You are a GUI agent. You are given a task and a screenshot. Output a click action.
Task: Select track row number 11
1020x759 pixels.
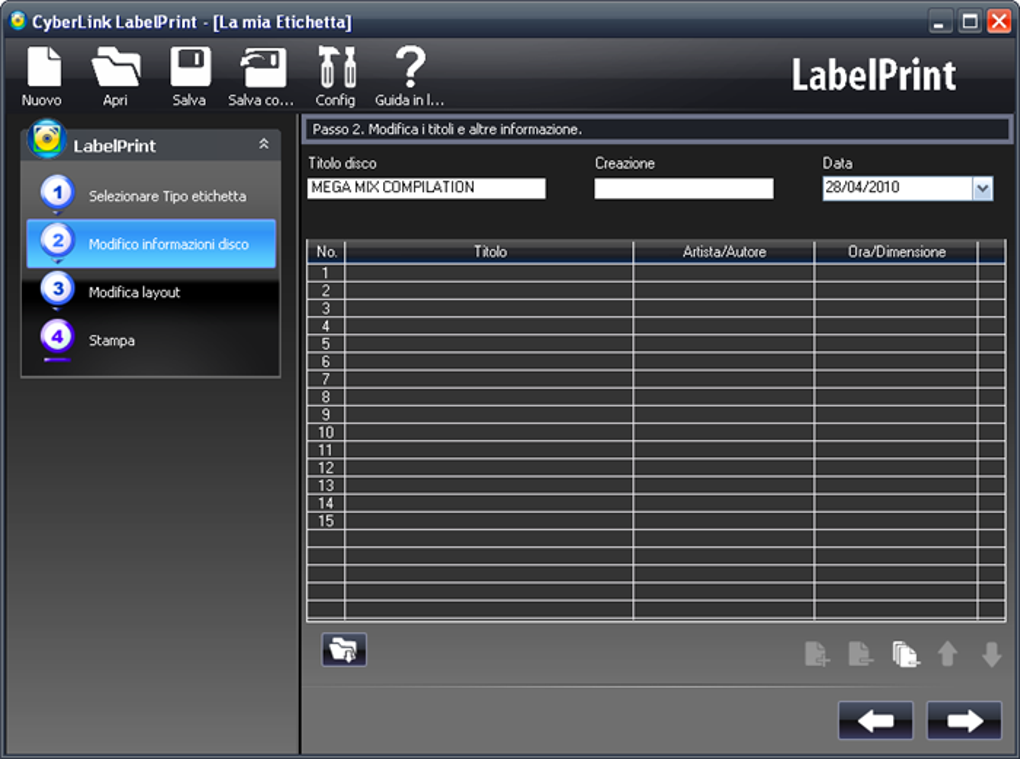pos(656,450)
